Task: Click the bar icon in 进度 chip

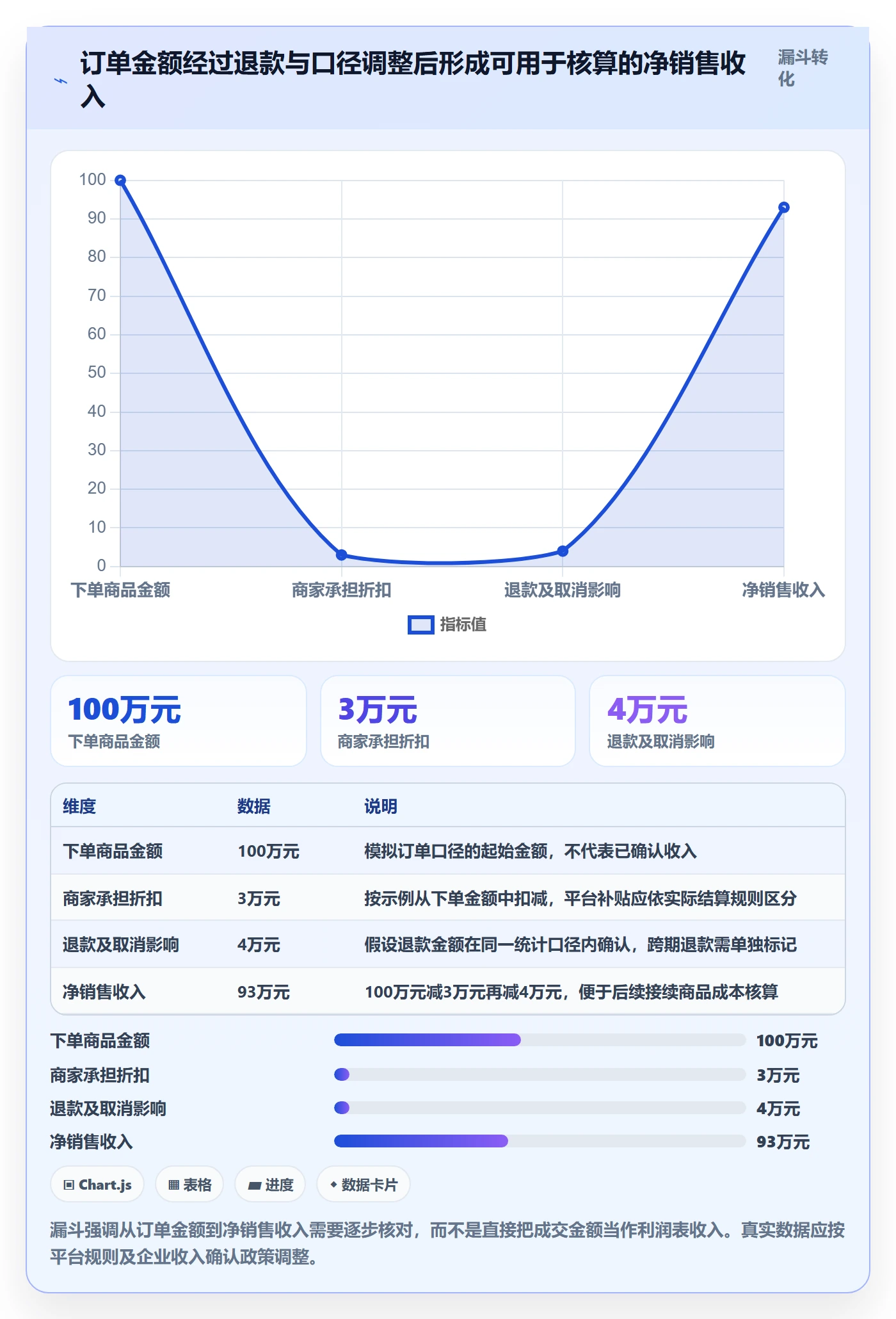Action: click(255, 1186)
